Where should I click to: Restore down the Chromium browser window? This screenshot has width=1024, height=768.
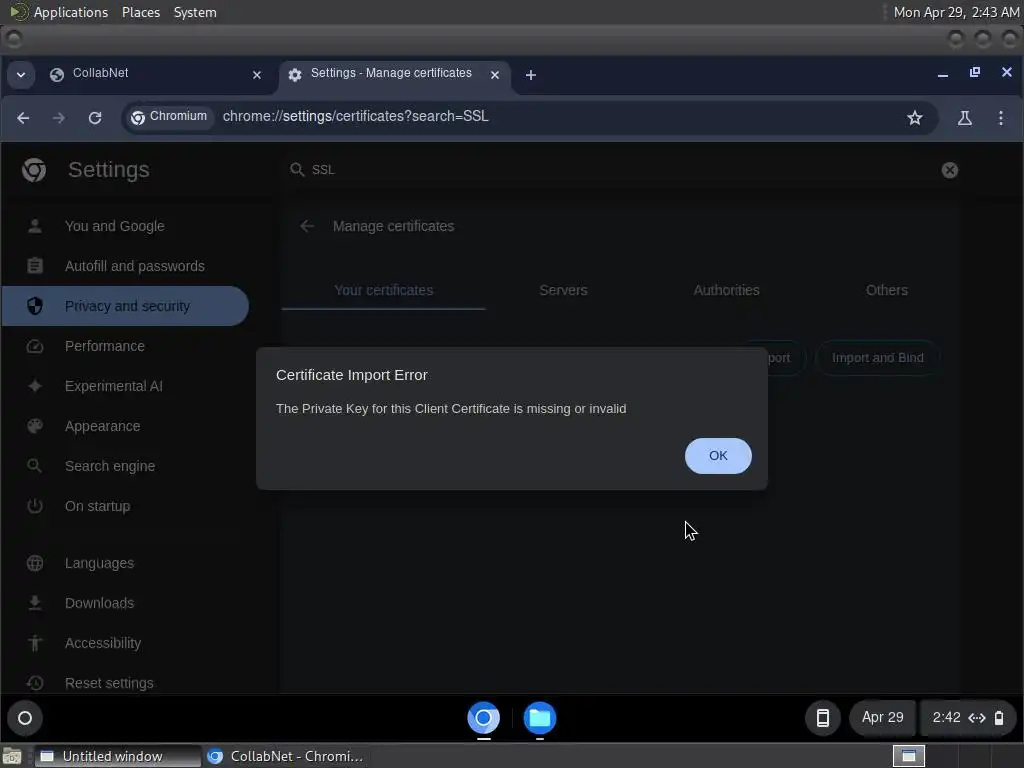974,72
